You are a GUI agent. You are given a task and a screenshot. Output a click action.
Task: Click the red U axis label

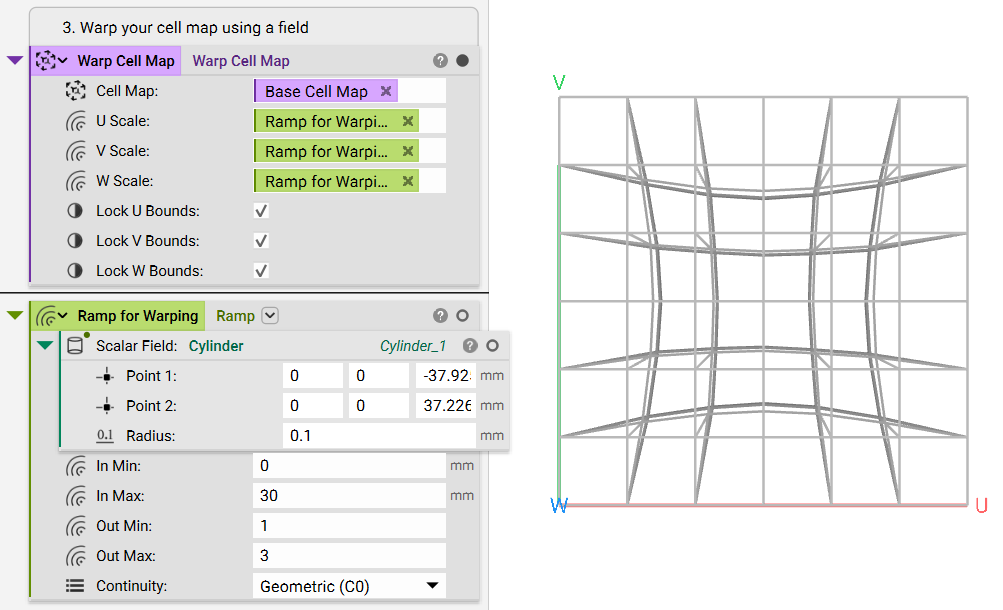[x=982, y=505]
